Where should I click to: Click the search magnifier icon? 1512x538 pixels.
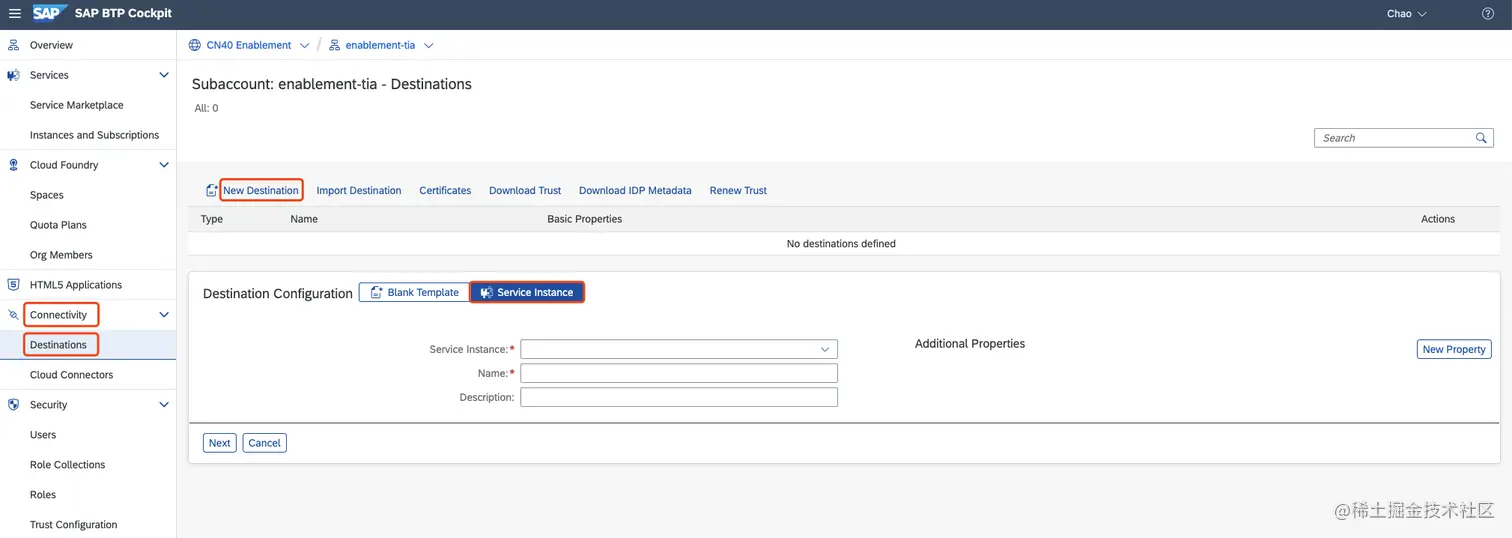[1481, 138]
